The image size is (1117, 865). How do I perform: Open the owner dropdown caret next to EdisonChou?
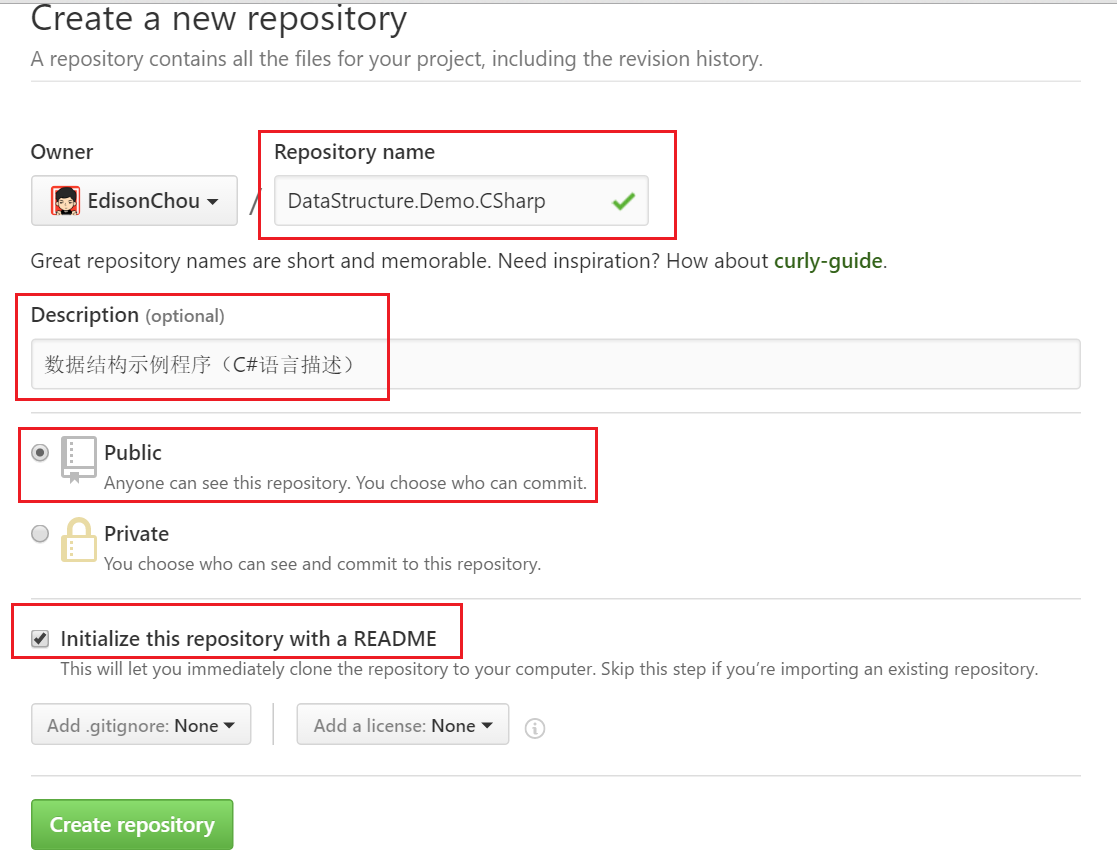pyautogui.click(x=213, y=202)
